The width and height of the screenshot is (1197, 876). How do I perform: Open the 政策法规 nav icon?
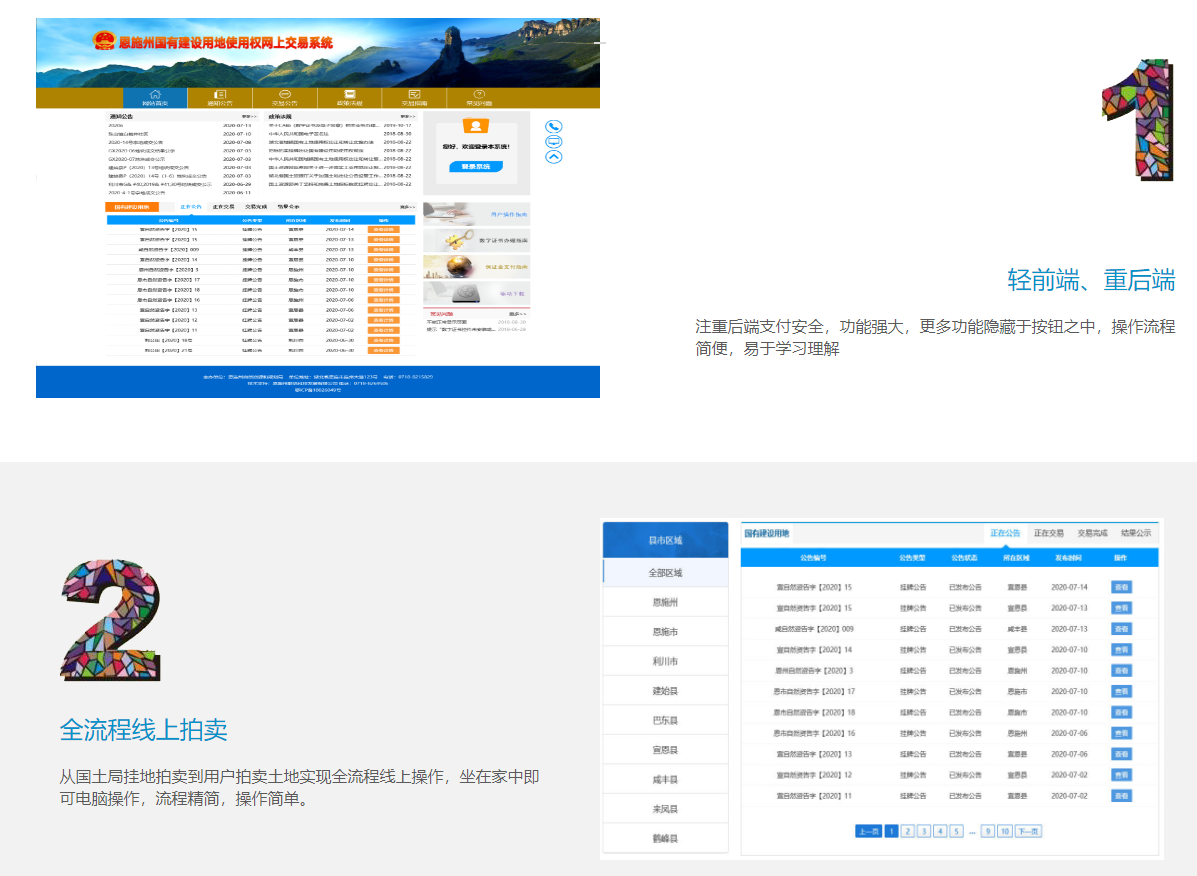[x=350, y=97]
